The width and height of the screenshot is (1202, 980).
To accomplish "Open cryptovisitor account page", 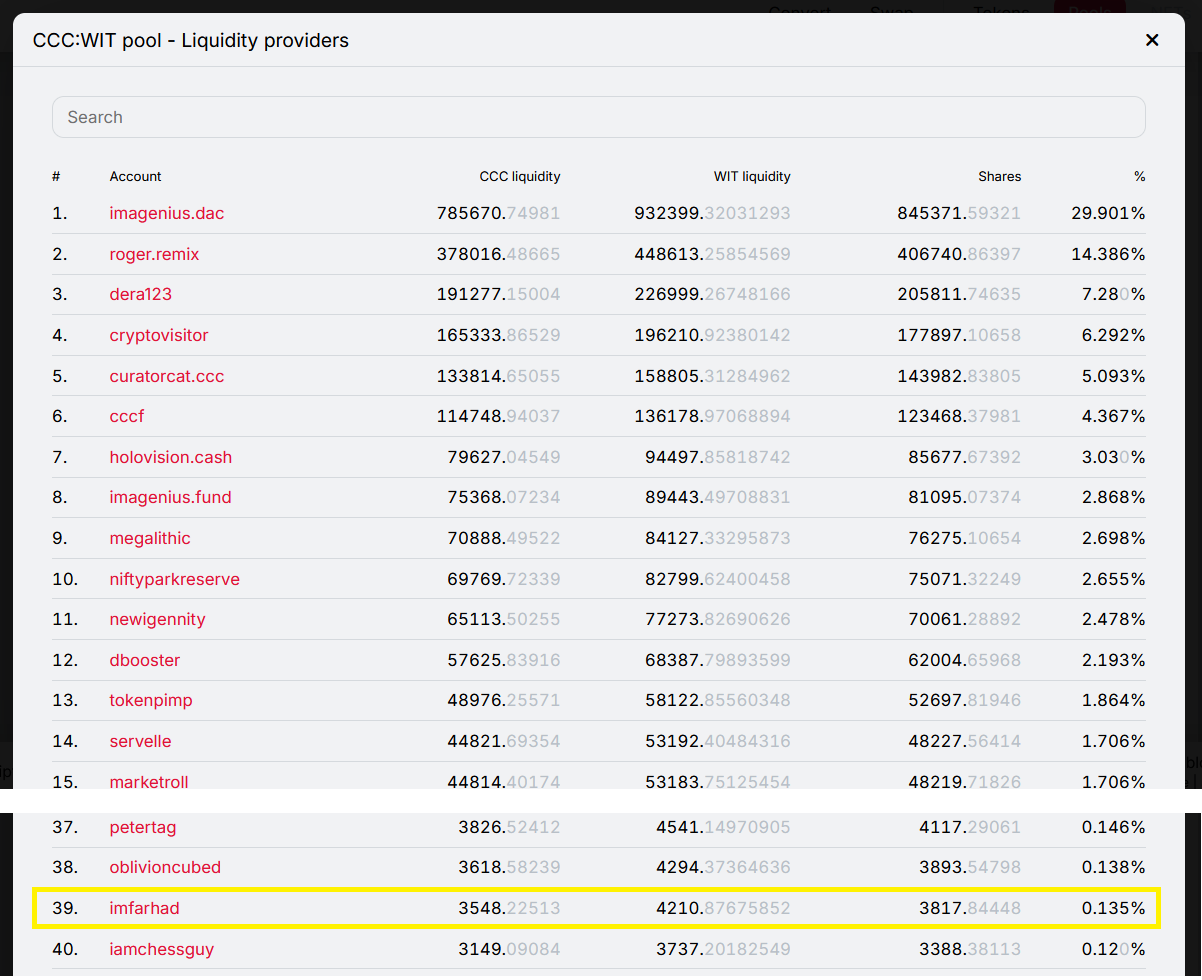I will [159, 335].
